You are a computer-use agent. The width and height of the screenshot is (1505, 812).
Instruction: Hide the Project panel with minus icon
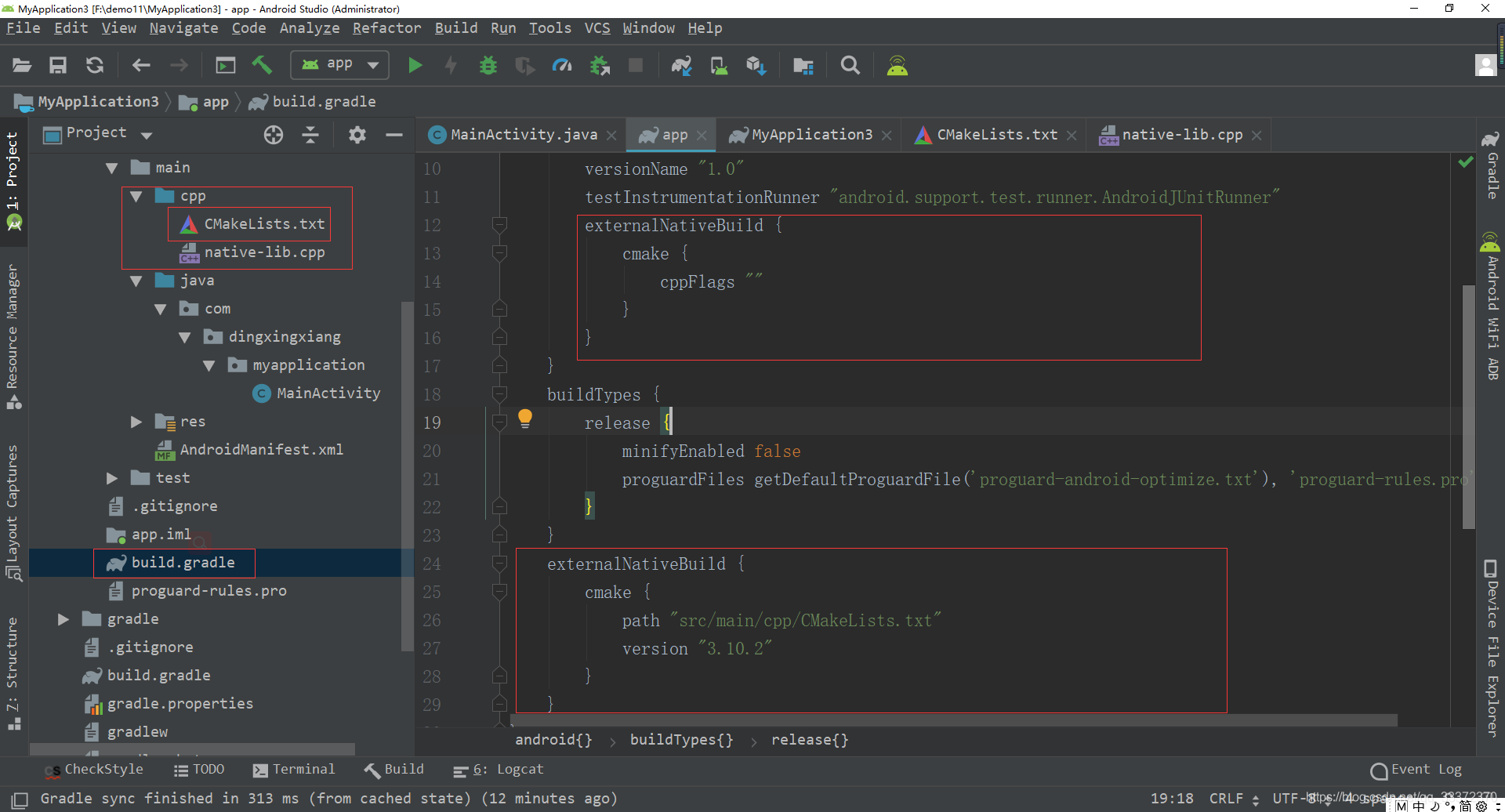tap(394, 135)
